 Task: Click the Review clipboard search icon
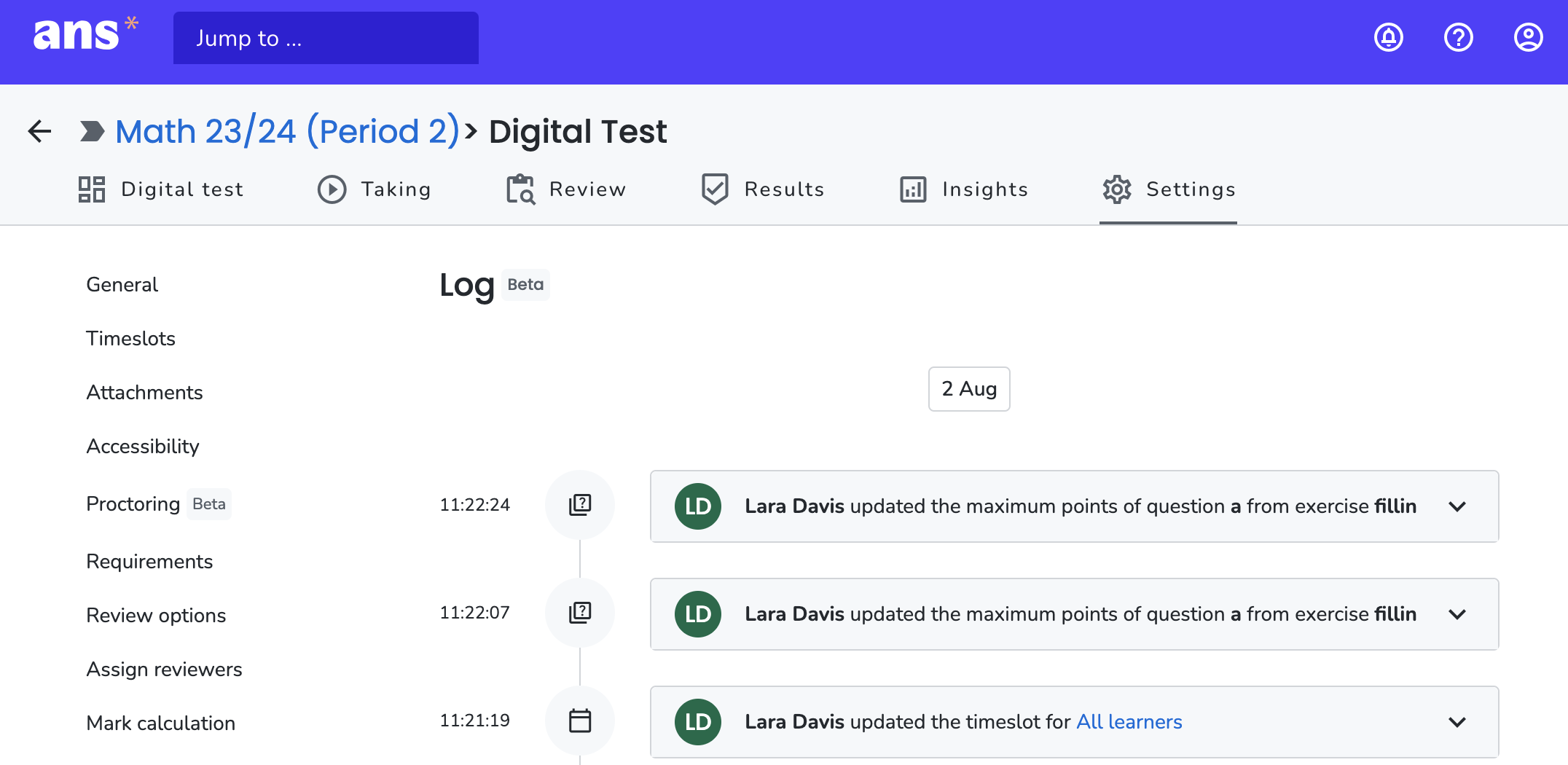pyautogui.click(x=520, y=189)
